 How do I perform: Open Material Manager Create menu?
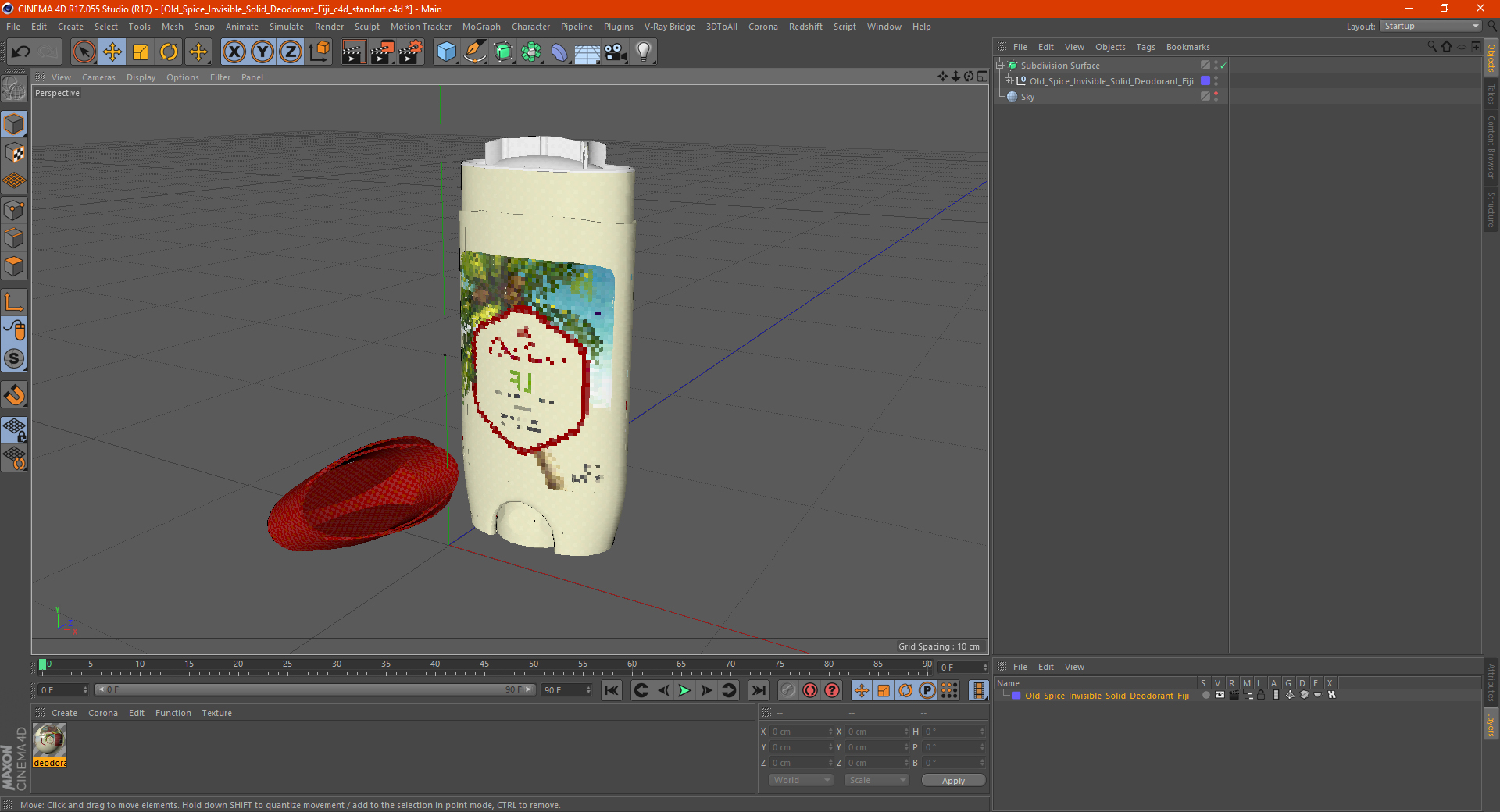64,713
